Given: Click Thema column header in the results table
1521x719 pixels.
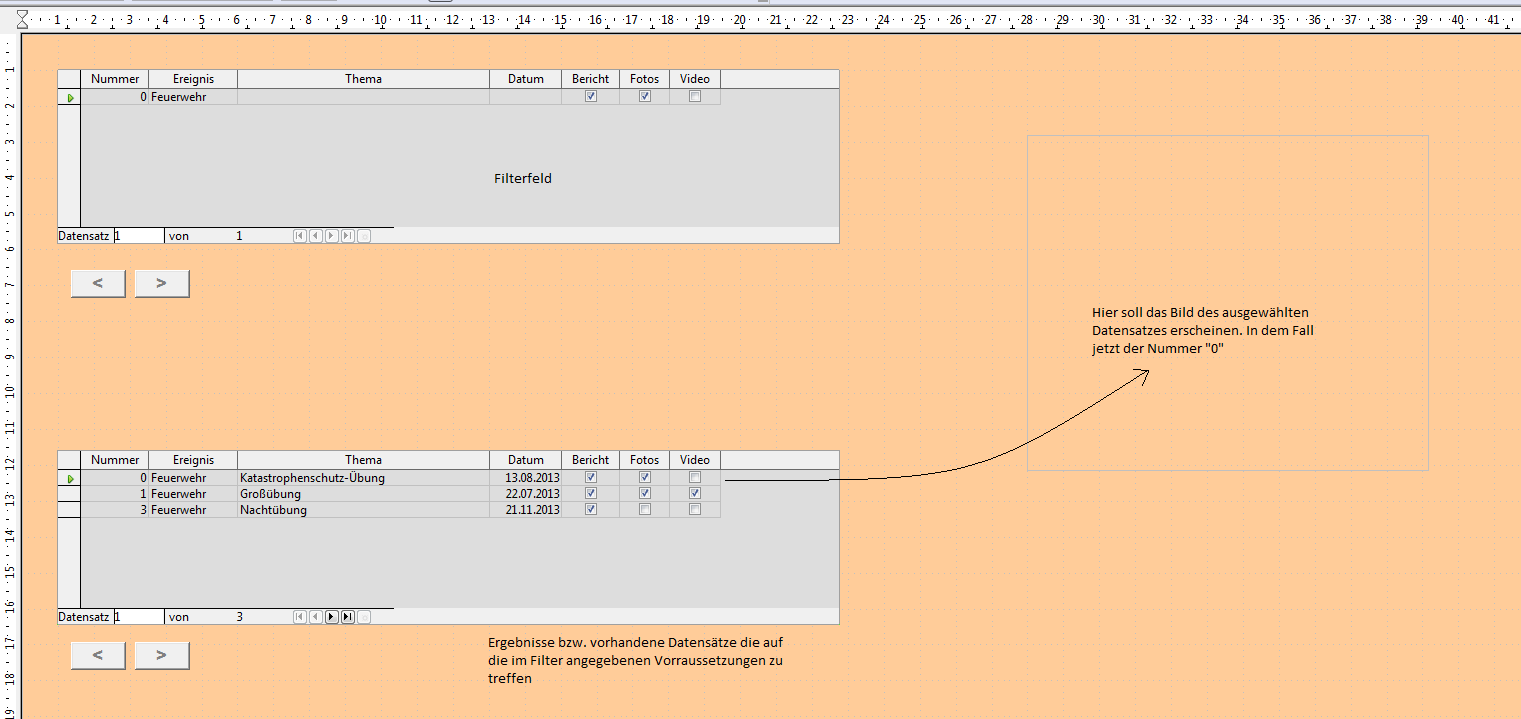Looking at the screenshot, I should pos(364,460).
